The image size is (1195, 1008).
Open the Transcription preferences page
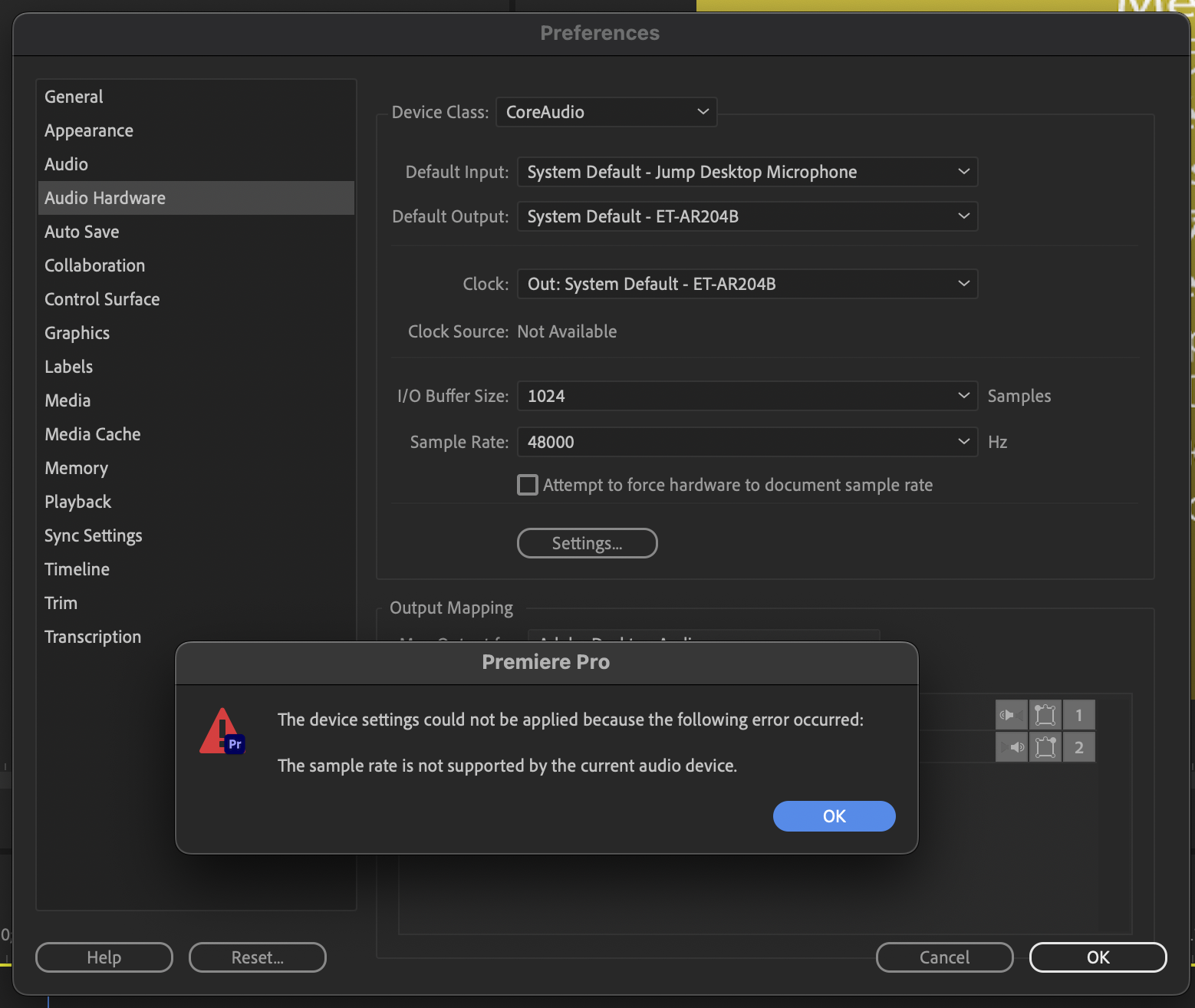(x=92, y=637)
